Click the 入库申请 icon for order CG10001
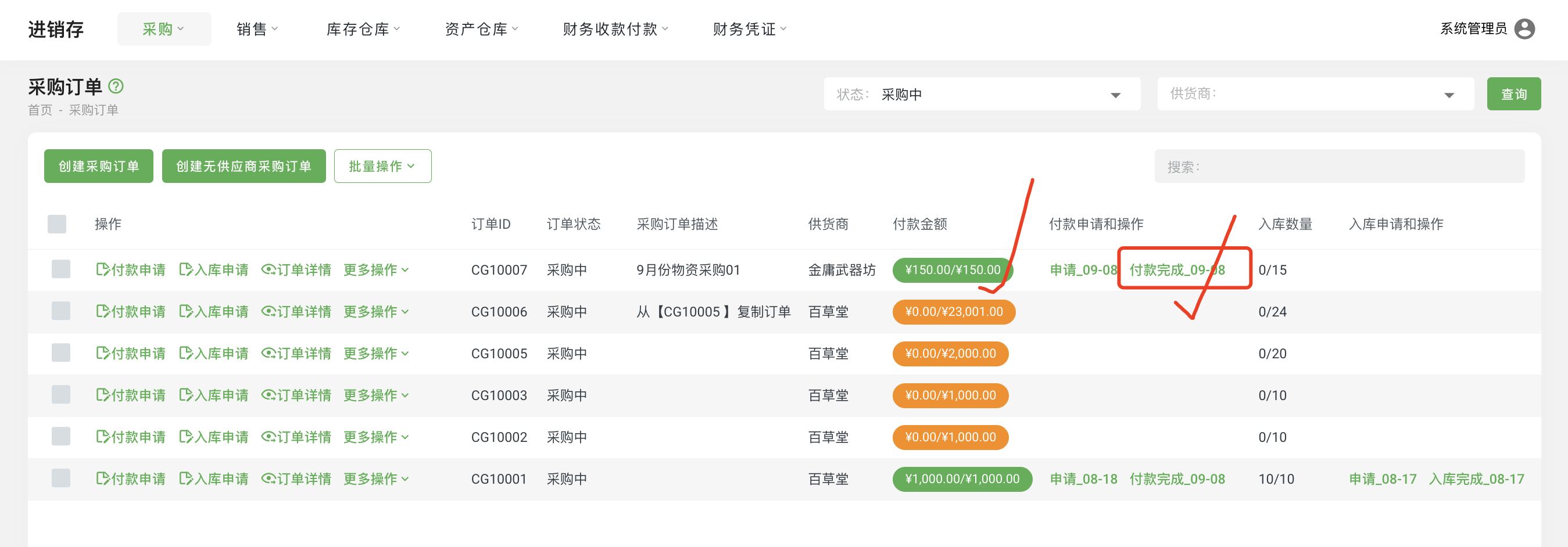Screen dimensions: 1568x547 (x=185, y=479)
